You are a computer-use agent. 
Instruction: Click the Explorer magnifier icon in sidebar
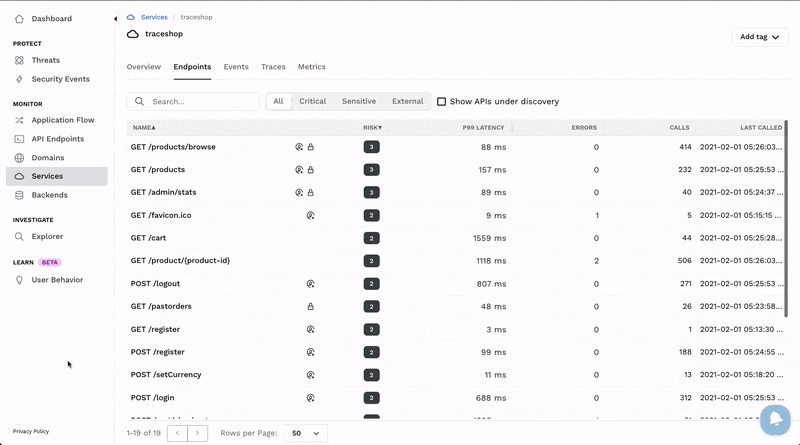tap(20, 237)
